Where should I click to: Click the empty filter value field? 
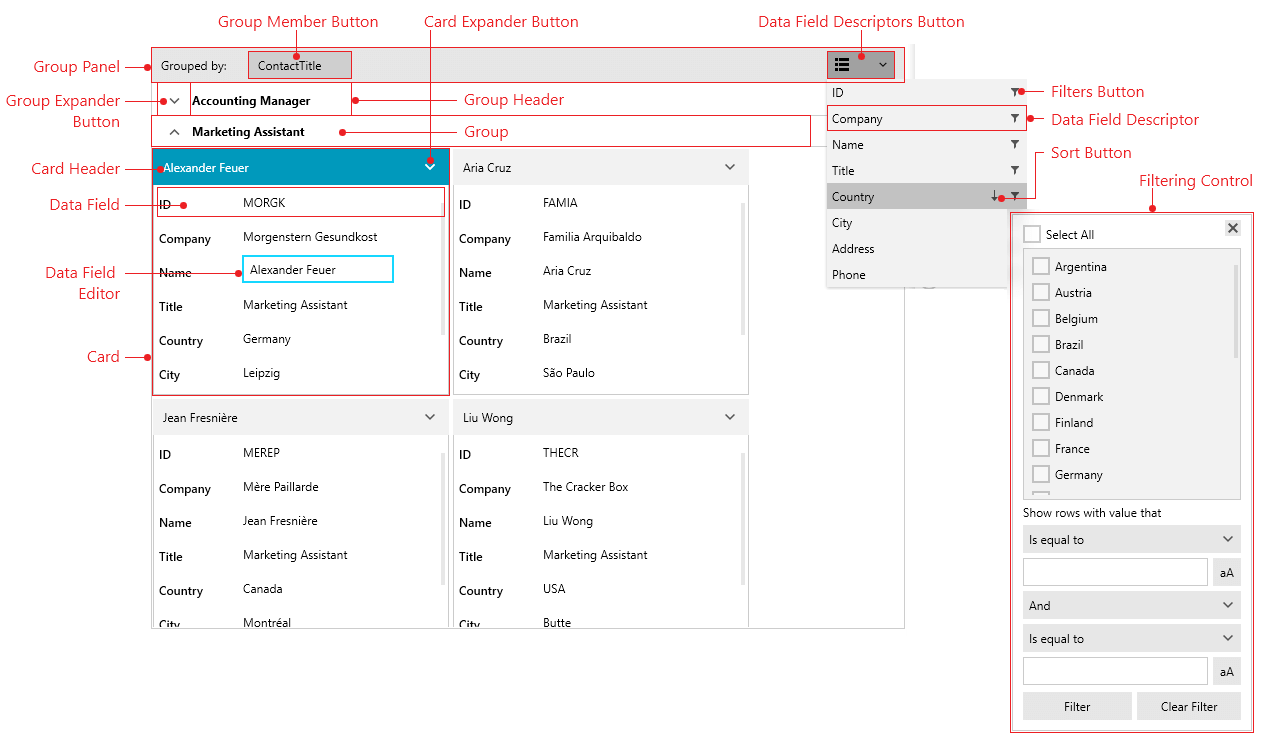click(x=1114, y=571)
